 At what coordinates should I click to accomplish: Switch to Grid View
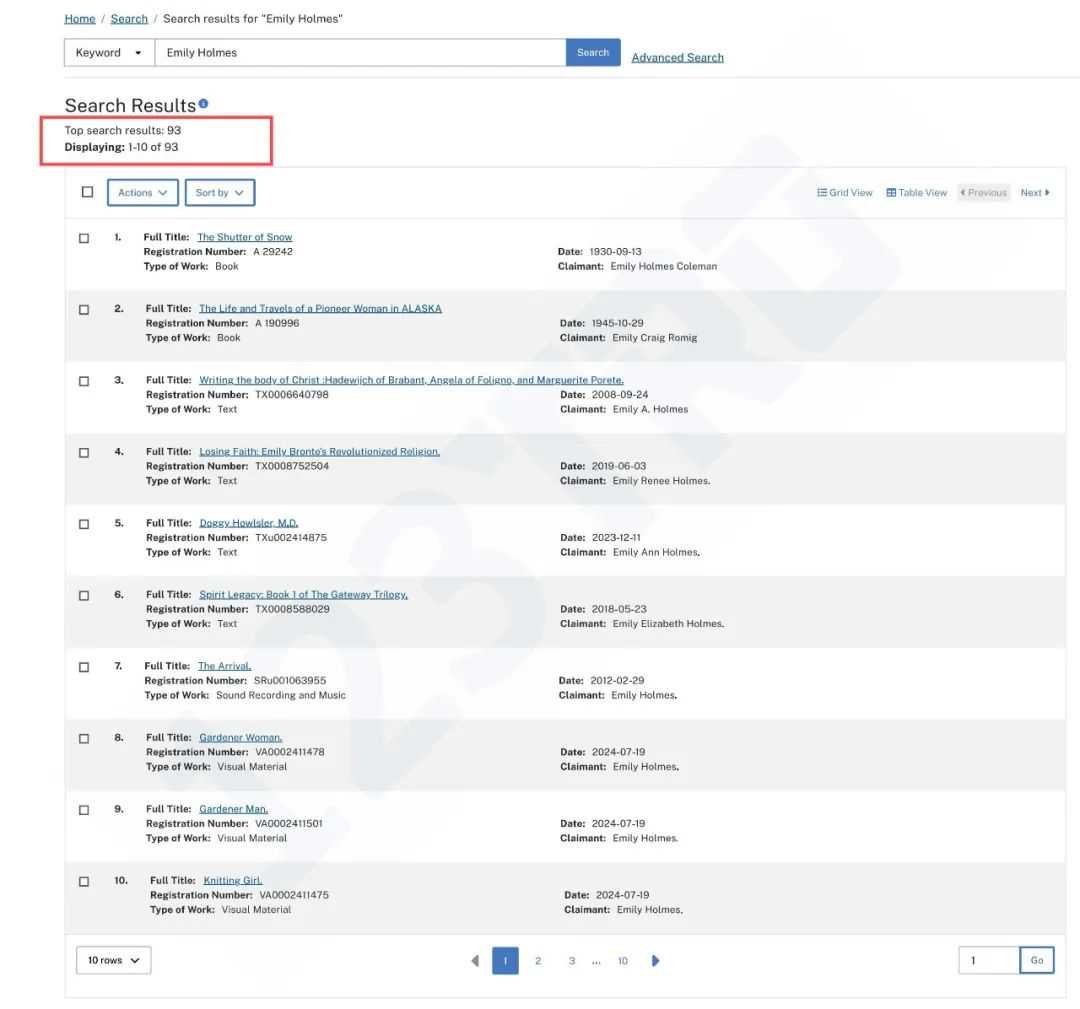[x=844, y=193]
